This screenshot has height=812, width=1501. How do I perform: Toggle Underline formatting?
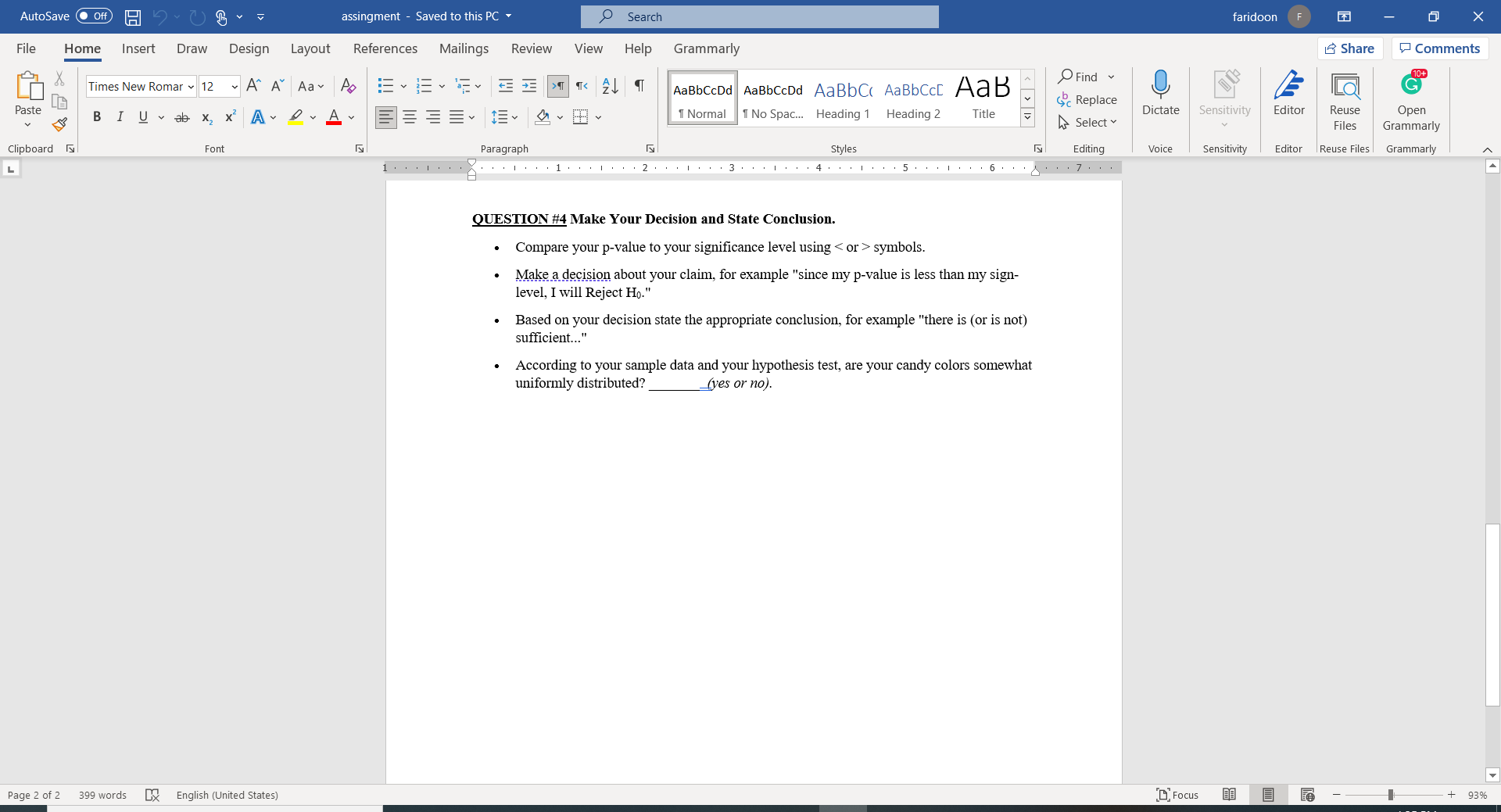(143, 117)
